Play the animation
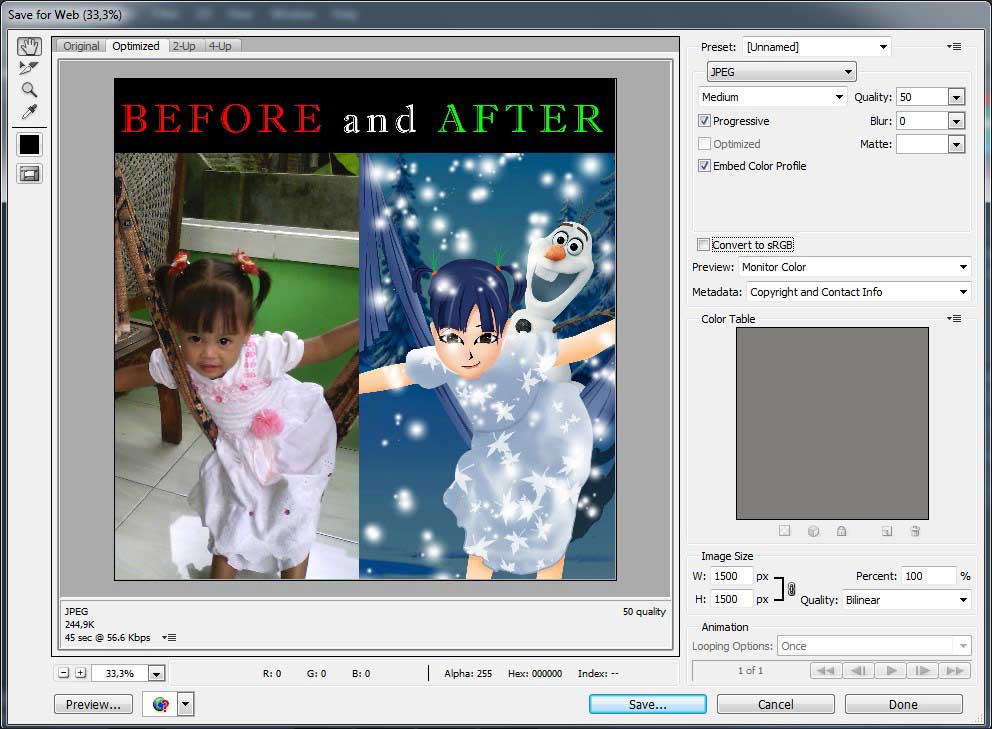 [891, 670]
